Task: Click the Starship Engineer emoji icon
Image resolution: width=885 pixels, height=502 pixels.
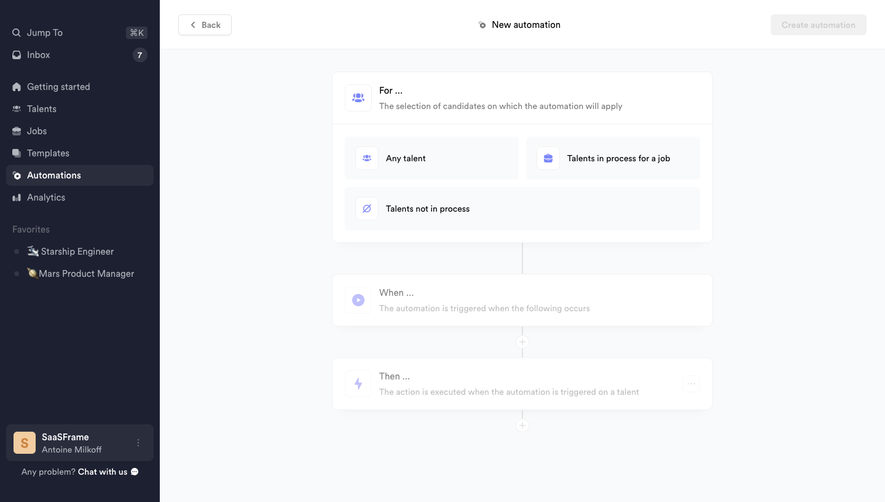Action: pyautogui.click(x=33, y=251)
